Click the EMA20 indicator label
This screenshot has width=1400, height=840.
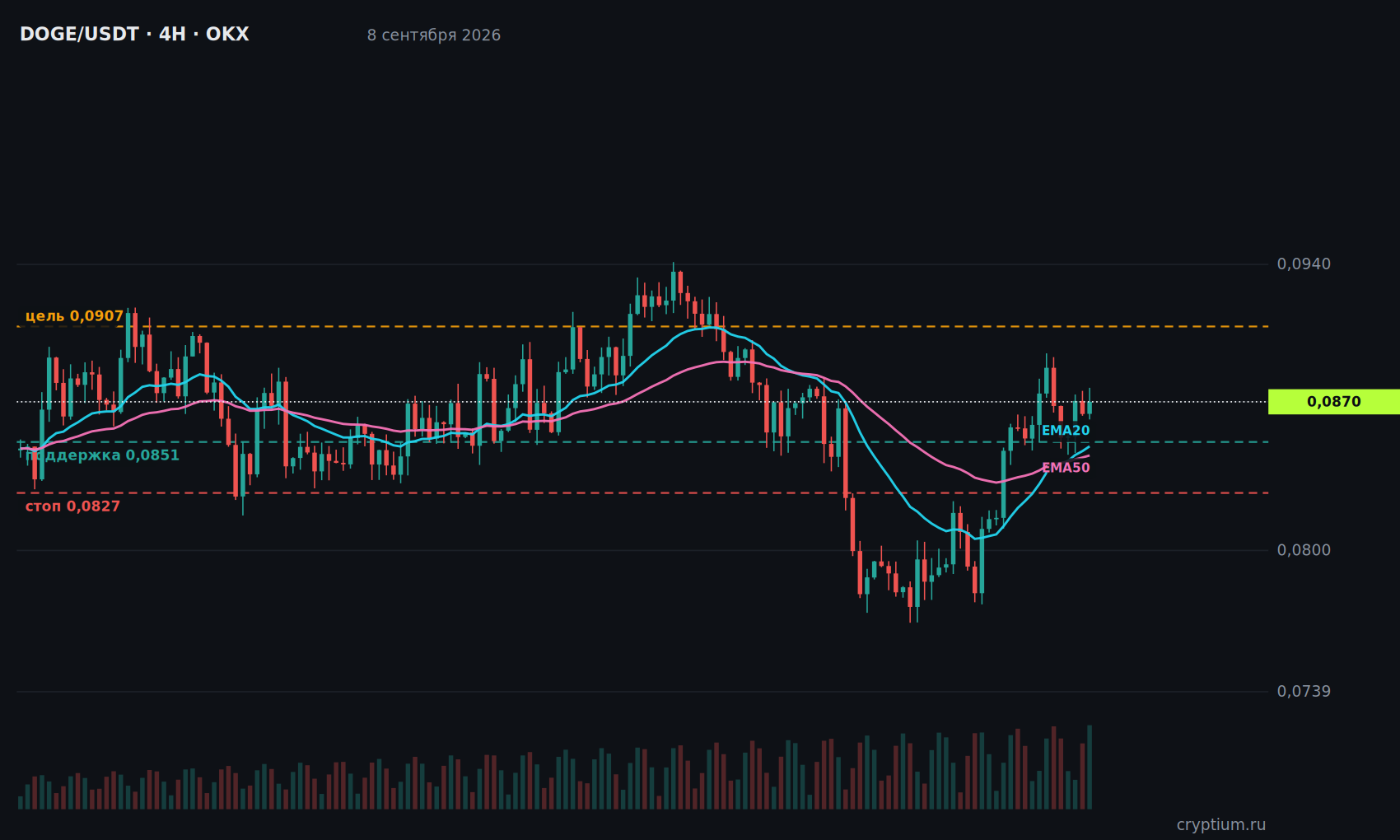(x=1066, y=431)
